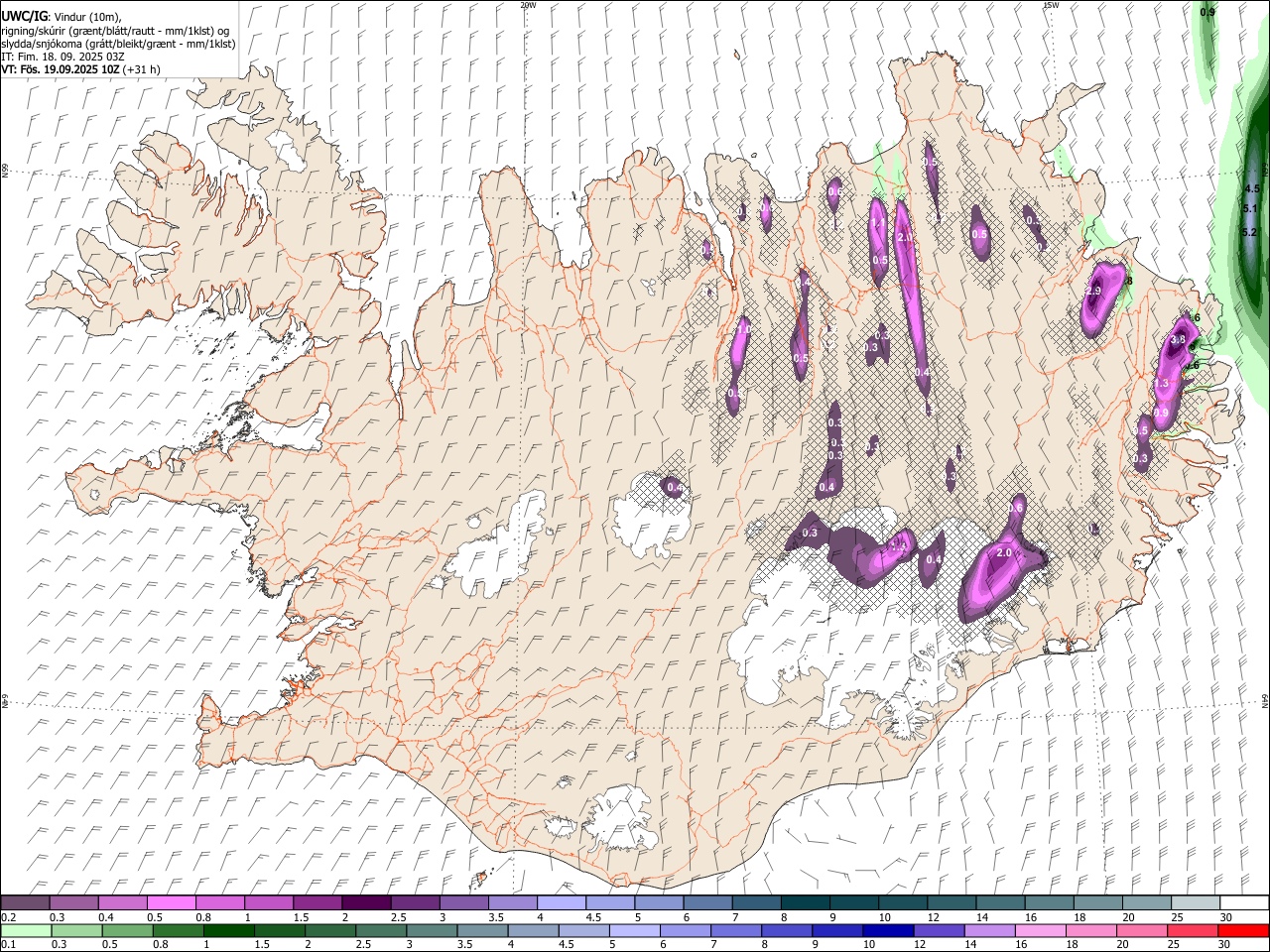
Task: Click the 4.5 value on the map's eastern sea
Action: tap(1251, 188)
